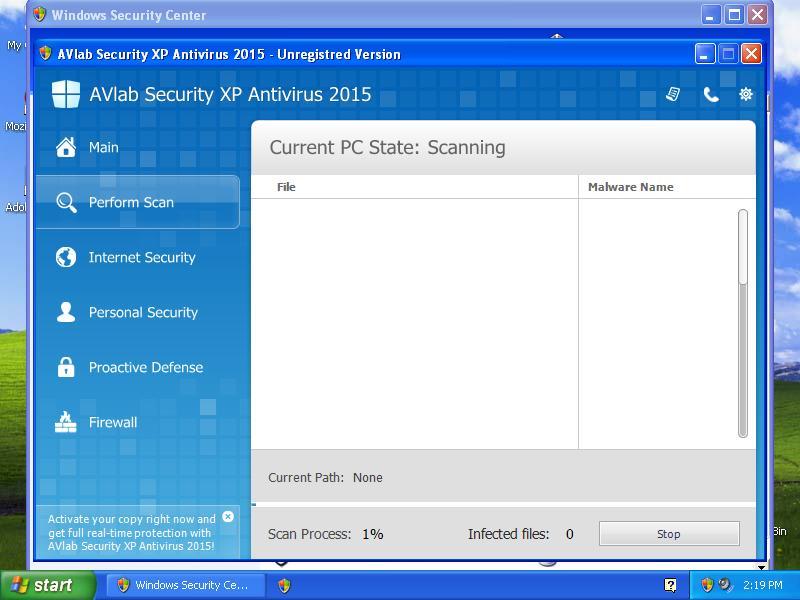
Task: Click the settings gear icon in header
Action: [x=745, y=94]
